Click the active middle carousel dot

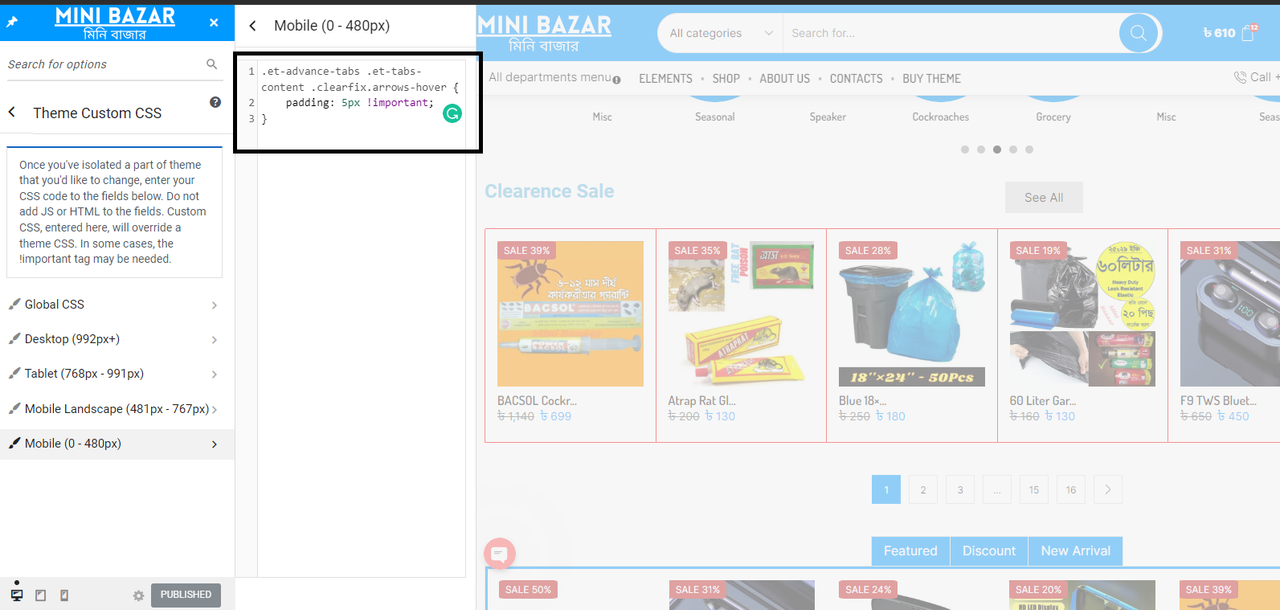pos(997,149)
